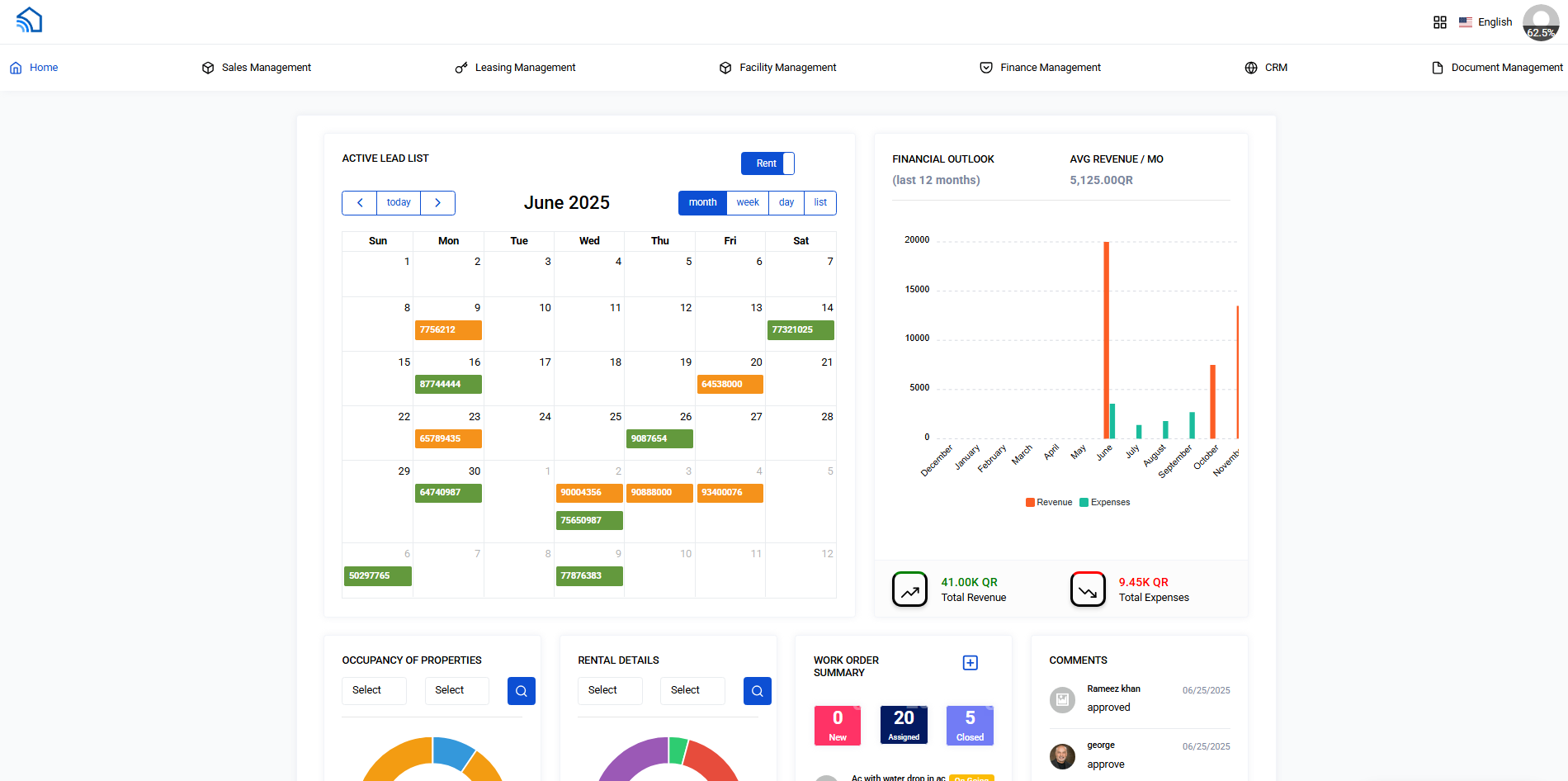Viewport: 1568px width, 781px height.
Task: Open lead 75650987 in calendar
Action: [x=589, y=521]
